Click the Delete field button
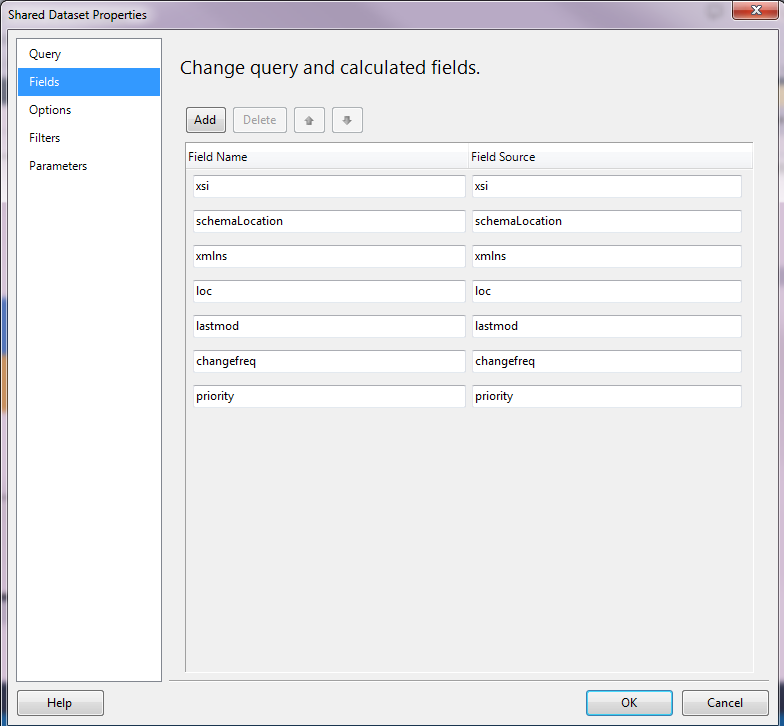This screenshot has width=784, height=726. pos(260,120)
